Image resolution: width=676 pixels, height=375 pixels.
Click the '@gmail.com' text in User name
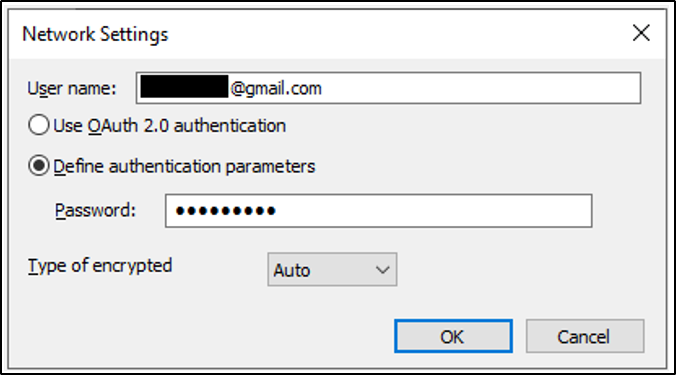(x=276, y=89)
